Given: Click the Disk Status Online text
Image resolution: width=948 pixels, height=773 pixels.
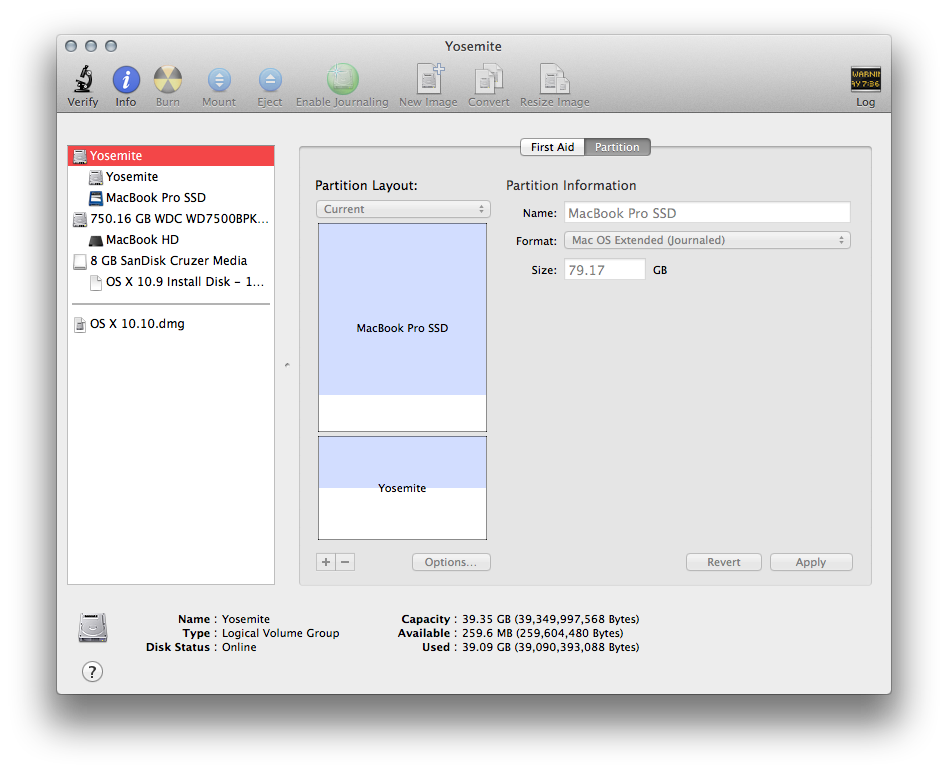Looking at the screenshot, I should (x=239, y=647).
